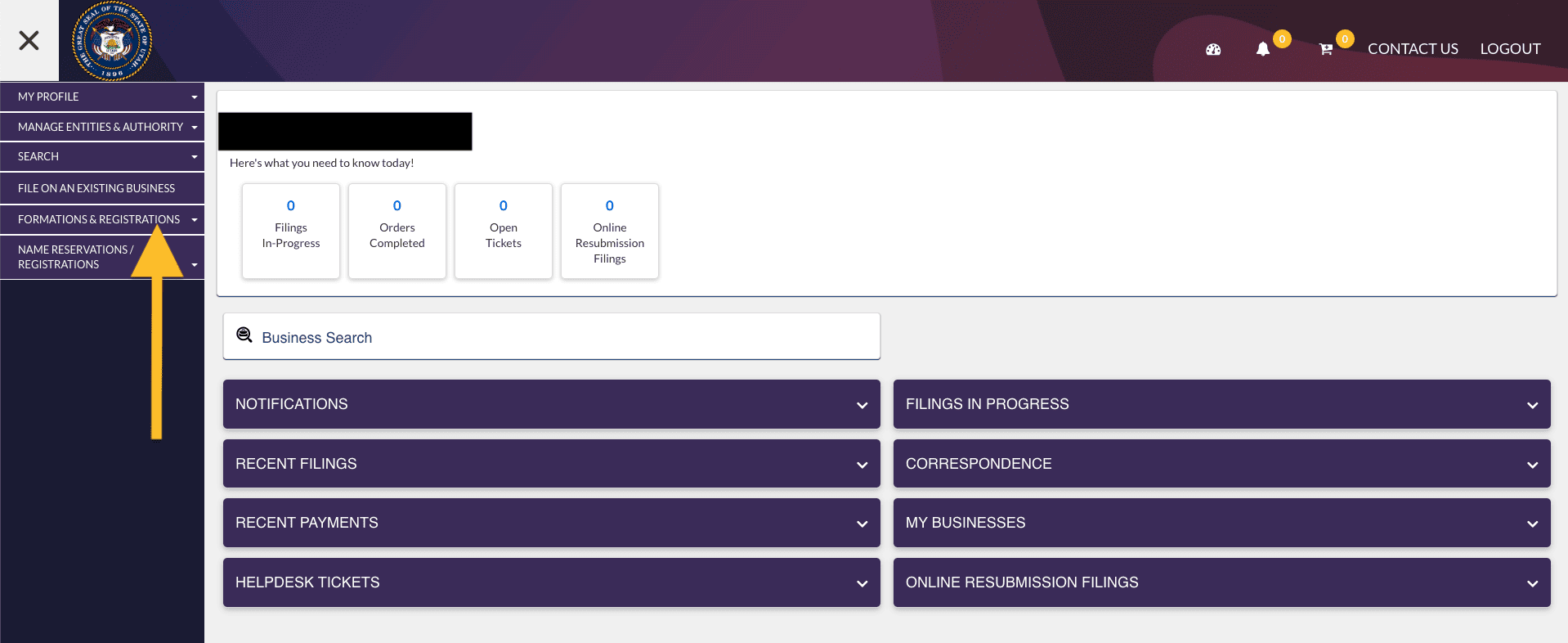
Task: Click the Contact Us link
Action: pyautogui.click(x=1413, y=49)
